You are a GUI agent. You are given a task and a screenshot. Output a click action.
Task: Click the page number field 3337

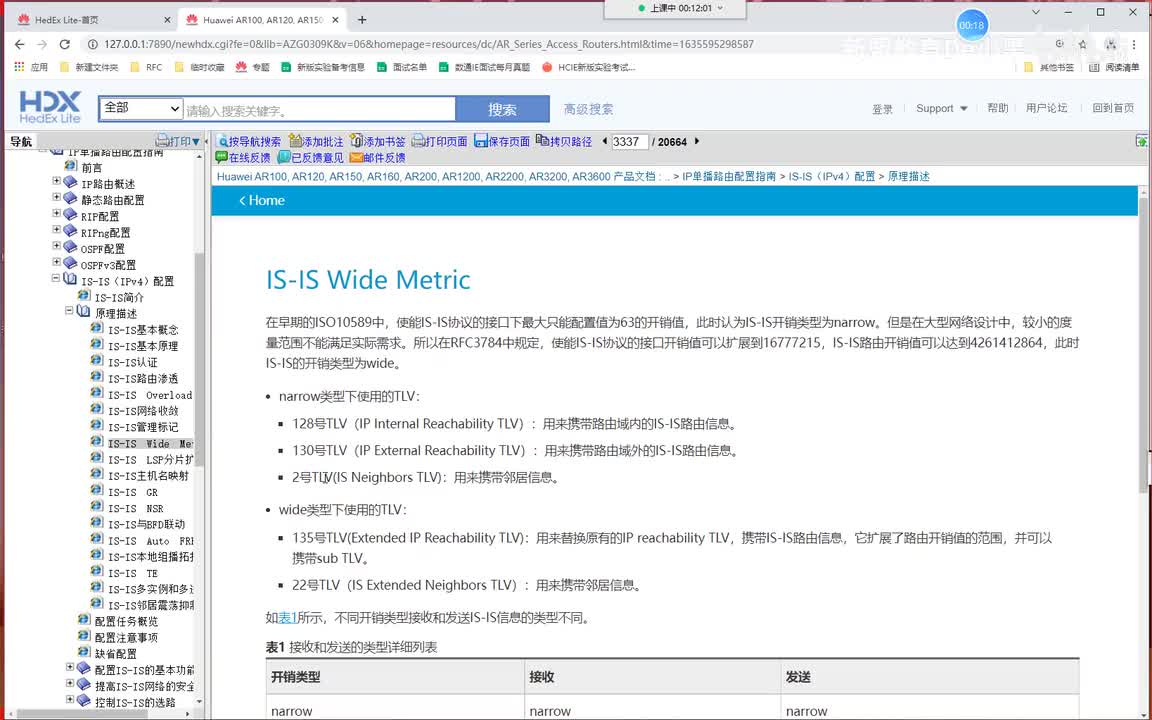[629, 141]
